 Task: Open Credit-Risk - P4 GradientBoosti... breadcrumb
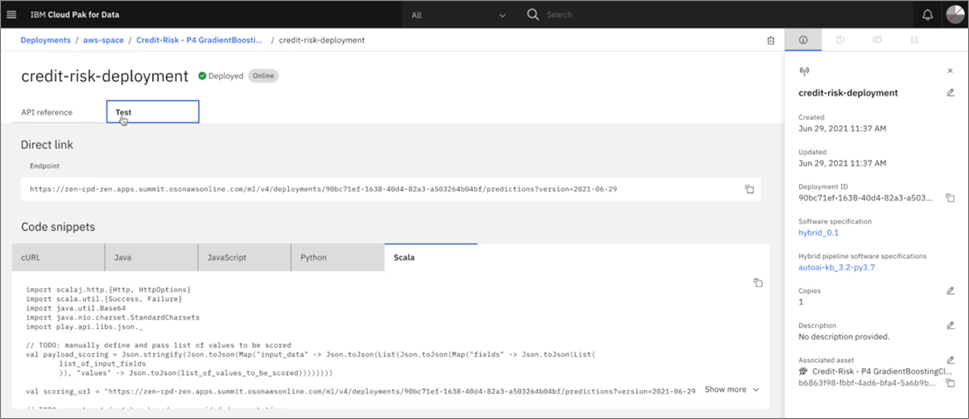click(200, 40)
